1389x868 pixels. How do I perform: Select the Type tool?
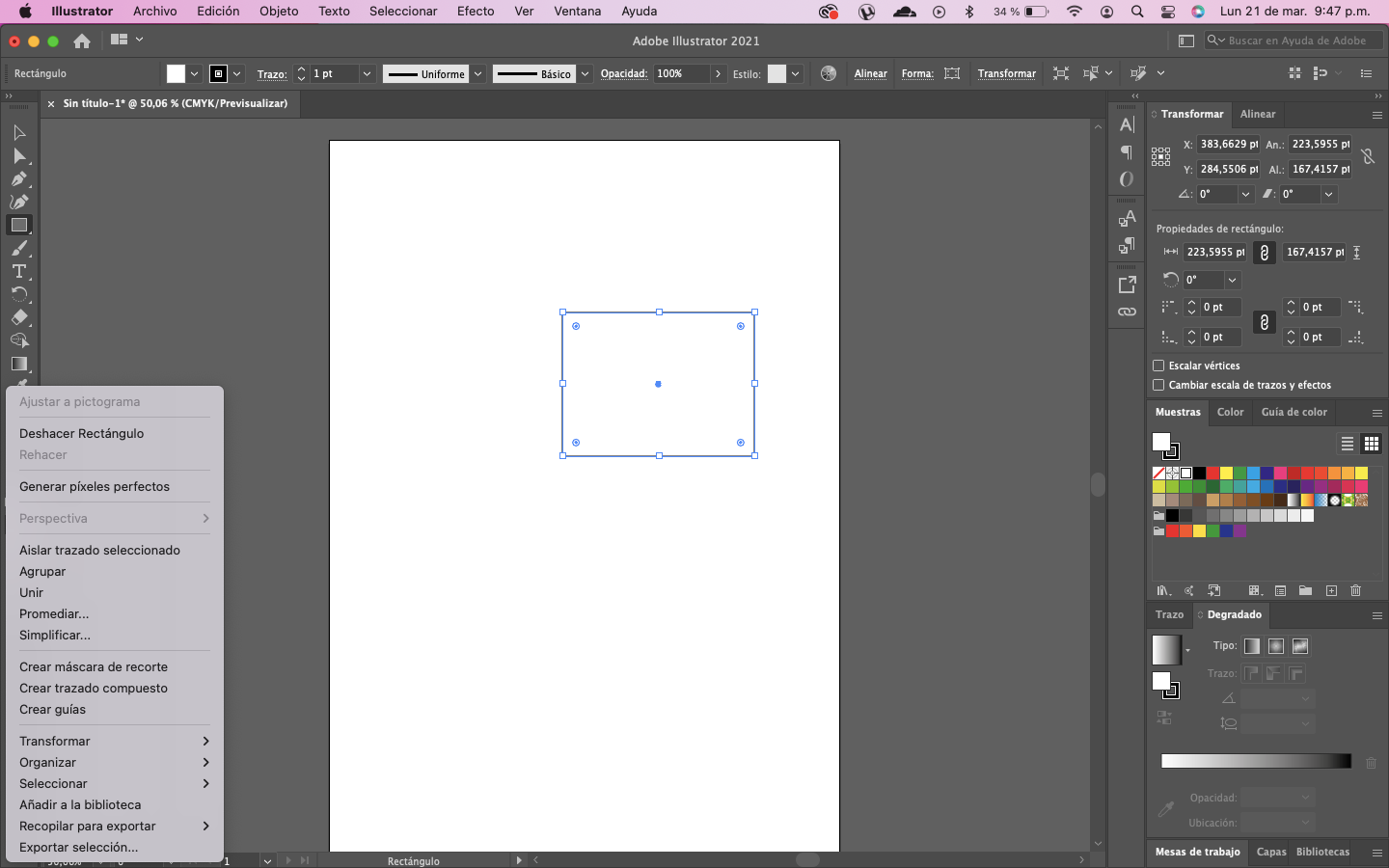tap(18, 271)
